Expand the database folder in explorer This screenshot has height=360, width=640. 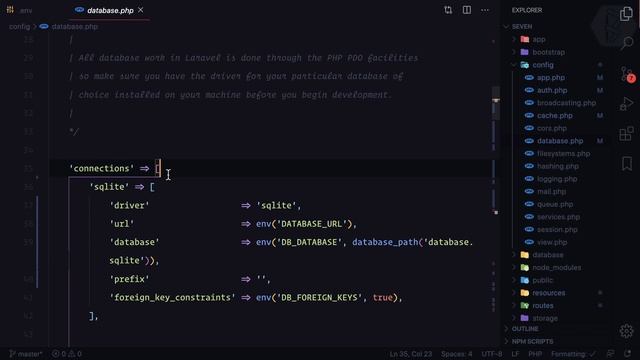[x=548, y=255]
